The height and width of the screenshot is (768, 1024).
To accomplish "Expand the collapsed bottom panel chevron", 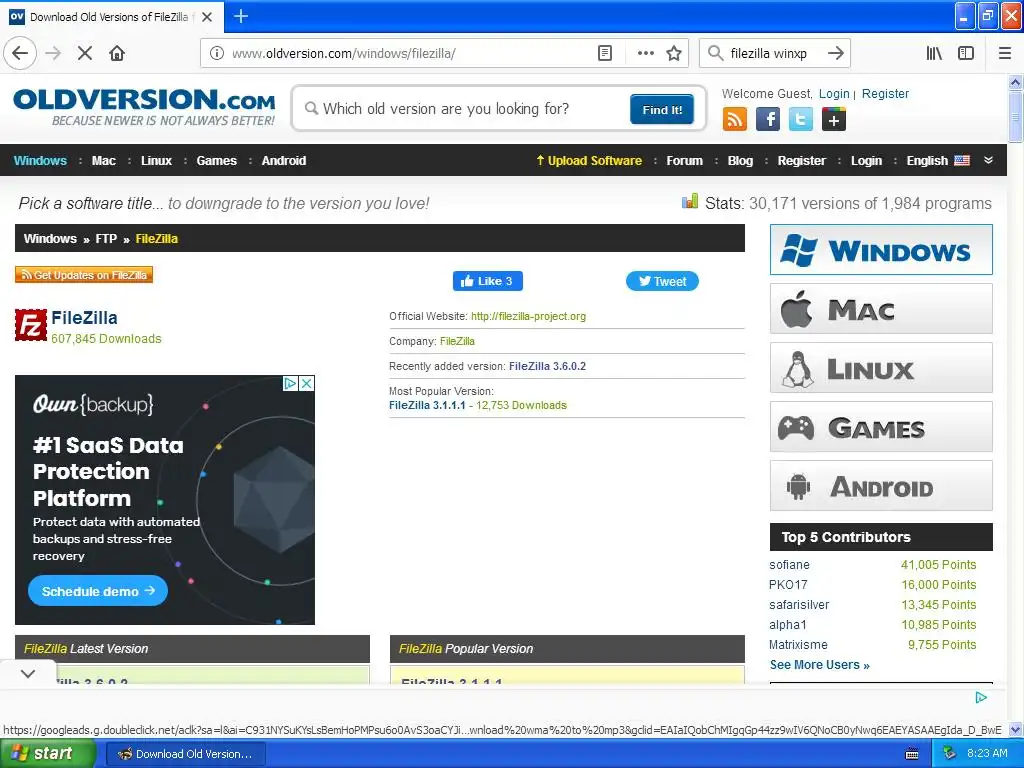I will [27, 673].
